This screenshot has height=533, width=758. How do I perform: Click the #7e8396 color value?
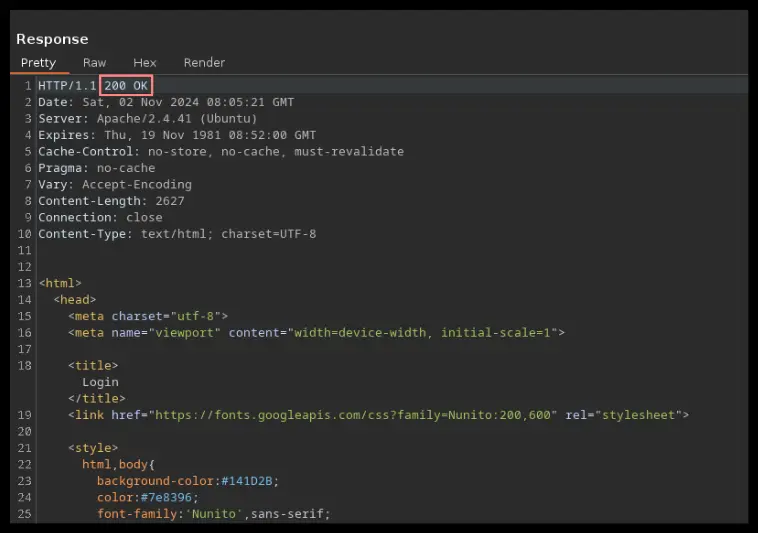coord(166,498)
